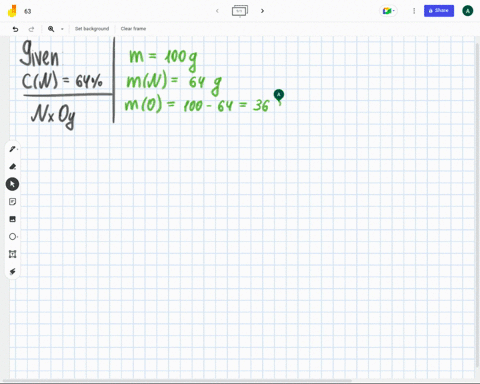480x384 pixels.
Task: Select the Eraser tool
Action: pyautogui.click(x=13, y=166)
